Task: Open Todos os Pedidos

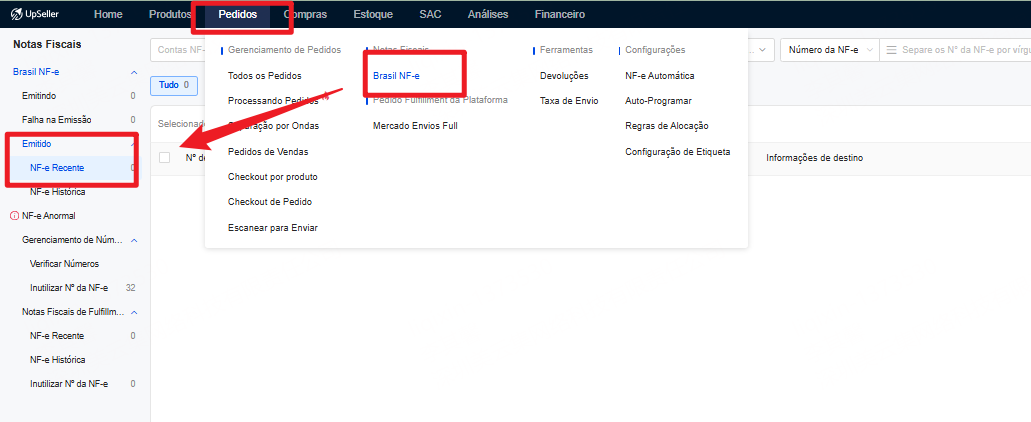Action: tap(264, 76)
